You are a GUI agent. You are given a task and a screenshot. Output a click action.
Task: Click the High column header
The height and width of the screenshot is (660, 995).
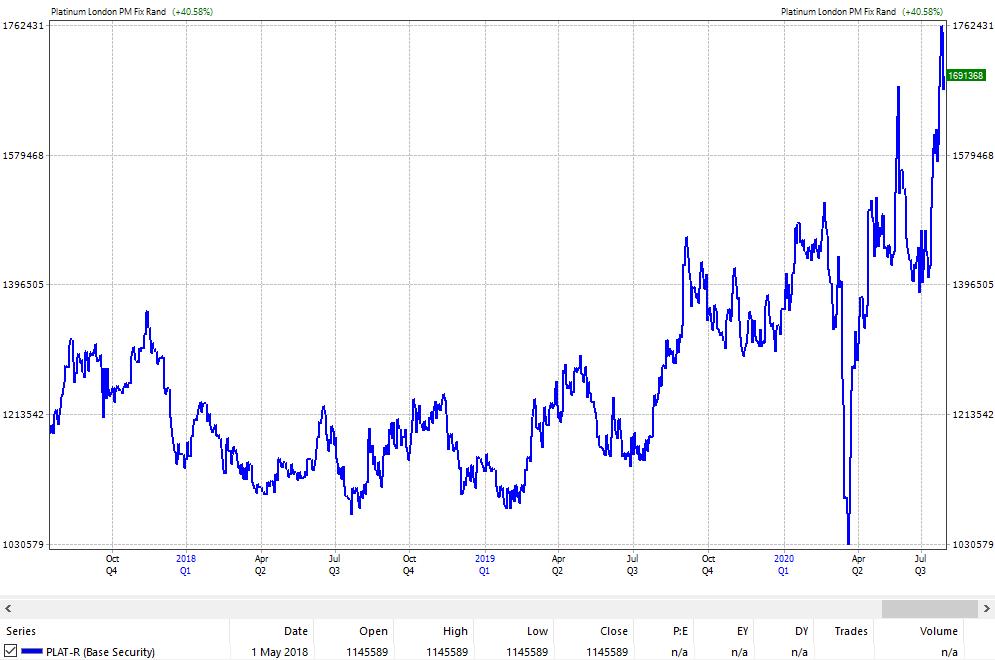pos(454,631)
